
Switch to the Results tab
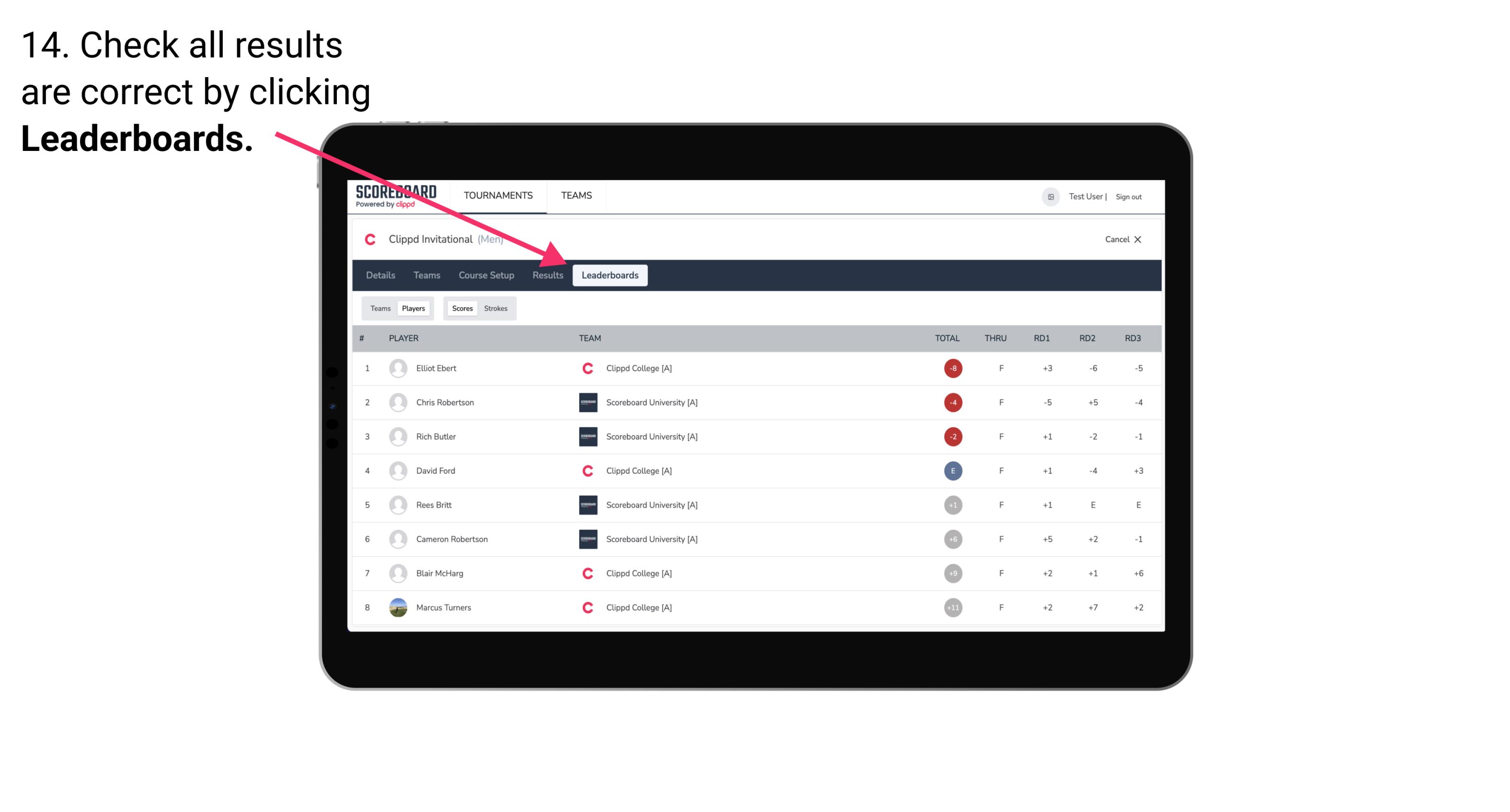click(x=547, y=275)
